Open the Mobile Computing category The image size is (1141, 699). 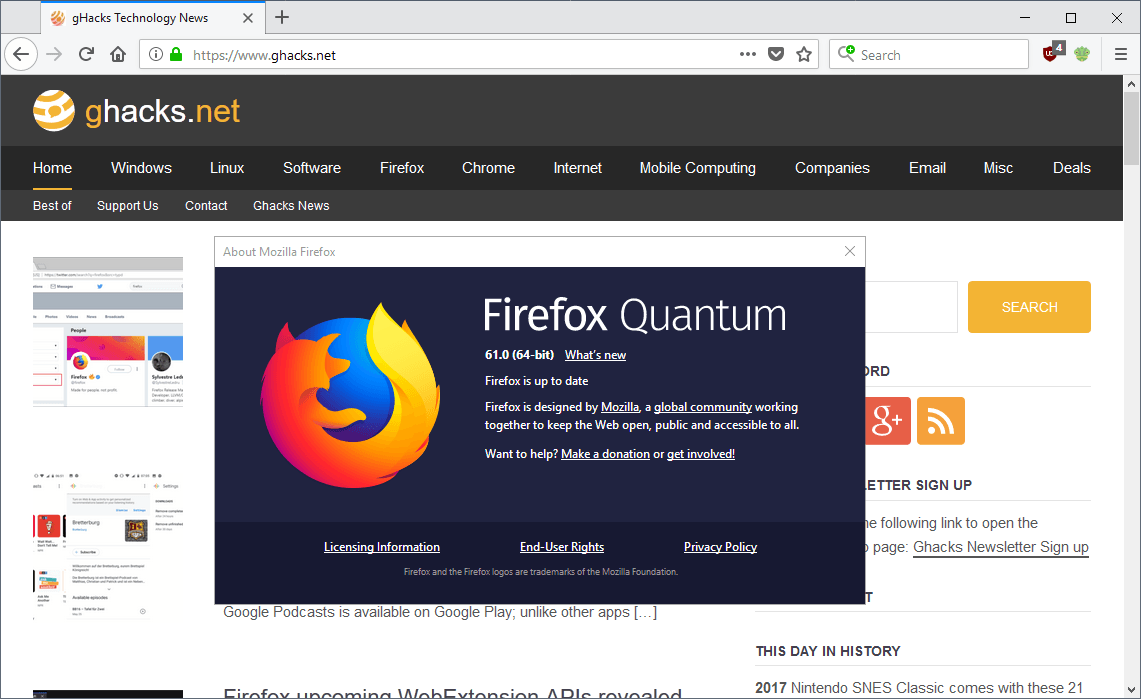698,168
